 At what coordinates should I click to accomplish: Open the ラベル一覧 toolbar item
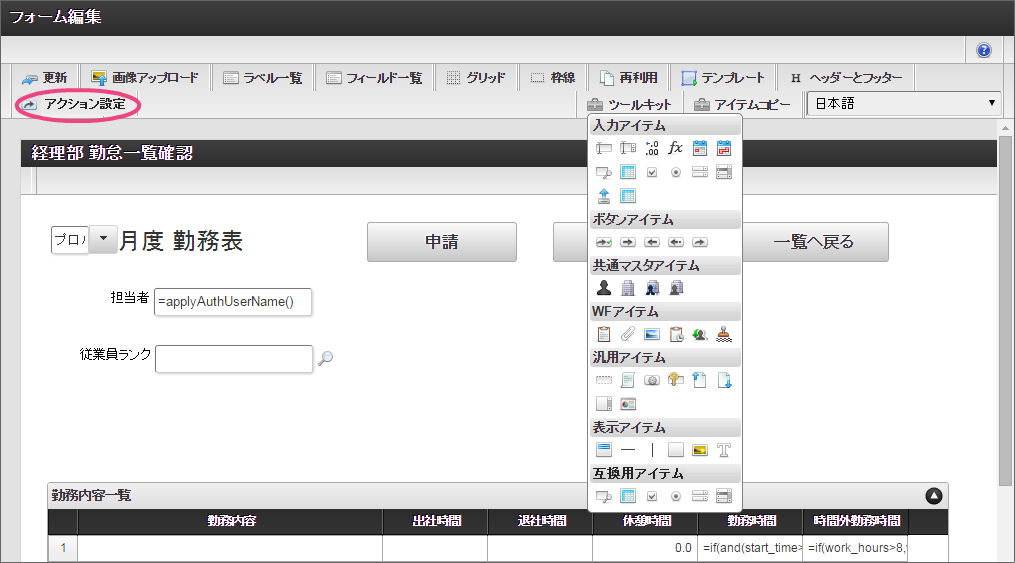(263, 78)
